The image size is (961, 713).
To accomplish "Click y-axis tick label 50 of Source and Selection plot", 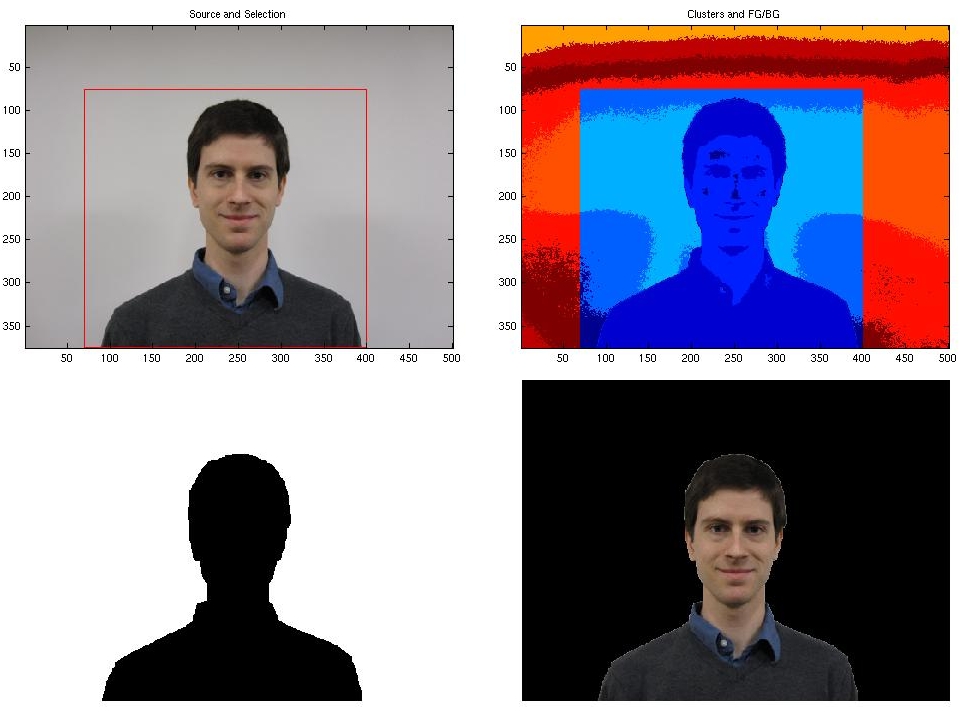I will click(x=15, y=67).
